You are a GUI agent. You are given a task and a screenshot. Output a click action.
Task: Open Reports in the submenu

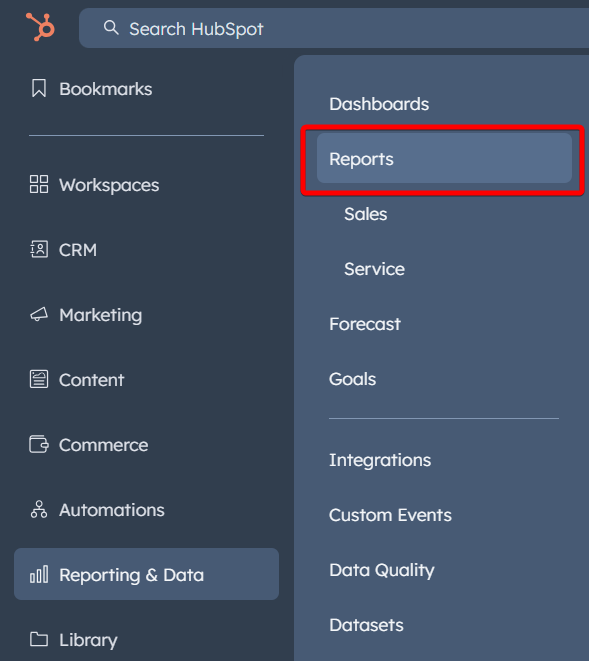point(444,159)
